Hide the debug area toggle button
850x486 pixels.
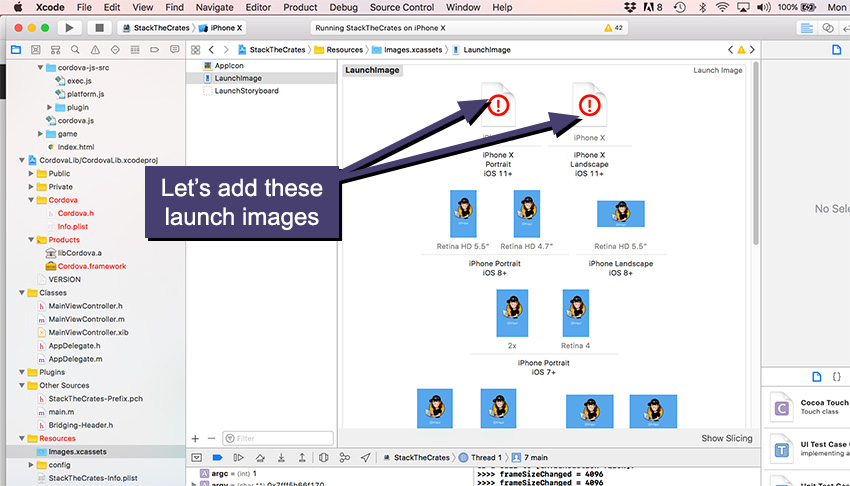[x=197, y=458]
